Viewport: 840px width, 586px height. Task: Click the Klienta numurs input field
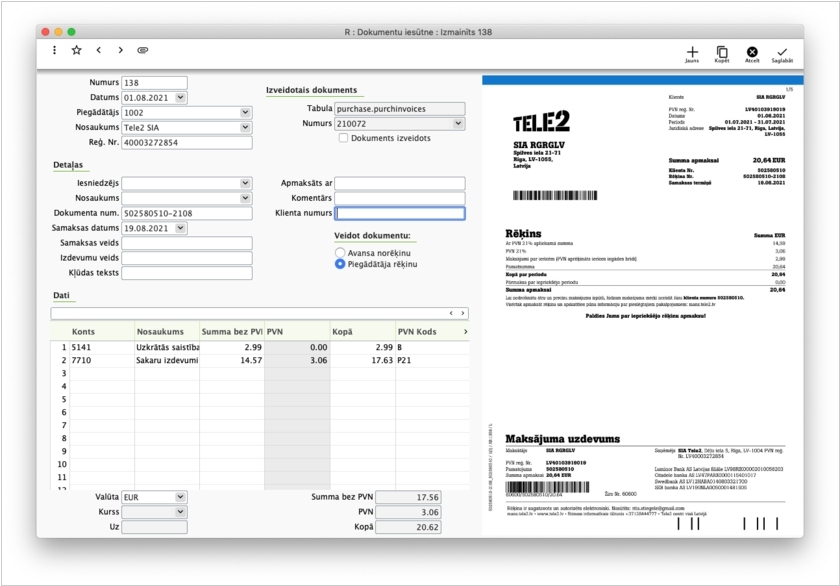click(400, 213)
